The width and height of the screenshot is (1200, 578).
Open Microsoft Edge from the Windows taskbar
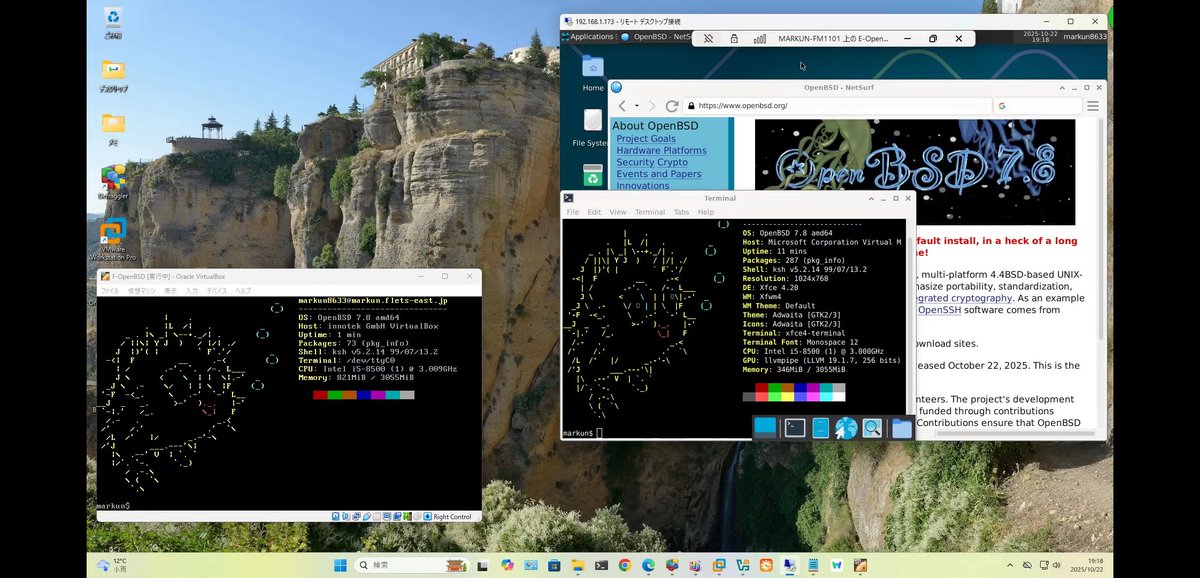[x=648, y=565]
